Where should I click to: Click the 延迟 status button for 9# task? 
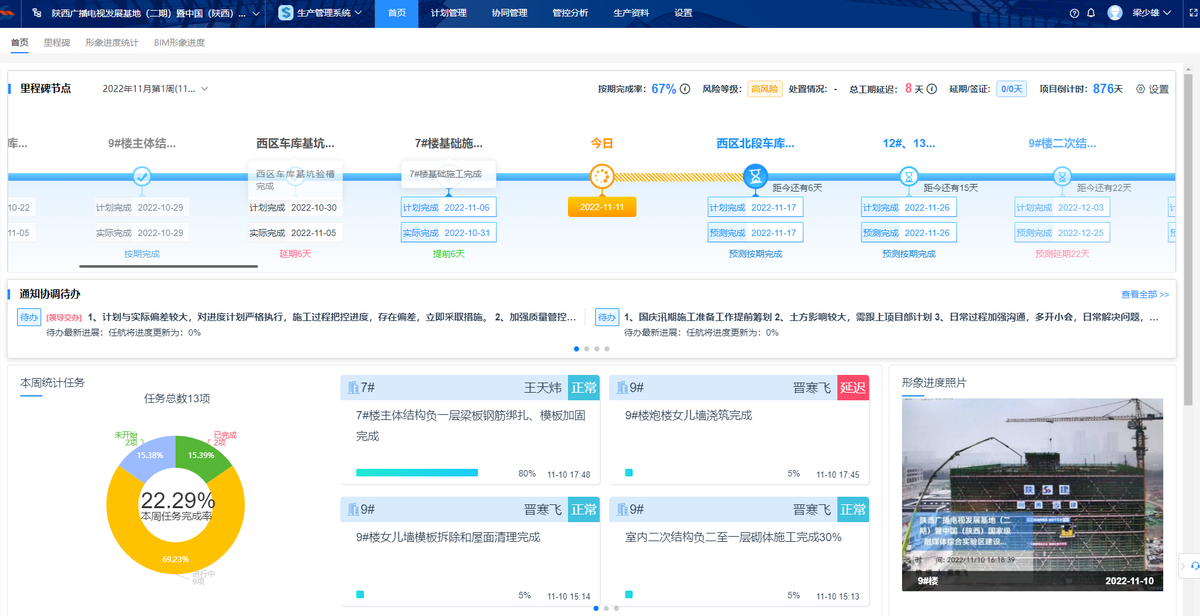[852, 387]
